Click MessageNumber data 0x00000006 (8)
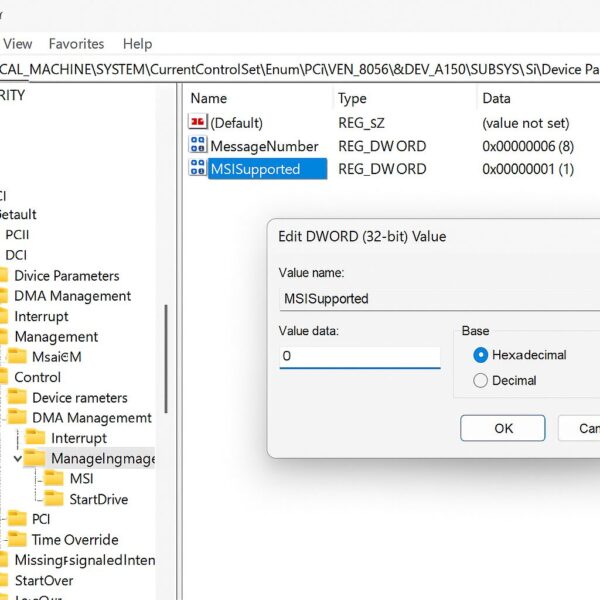 coord(528,146)
